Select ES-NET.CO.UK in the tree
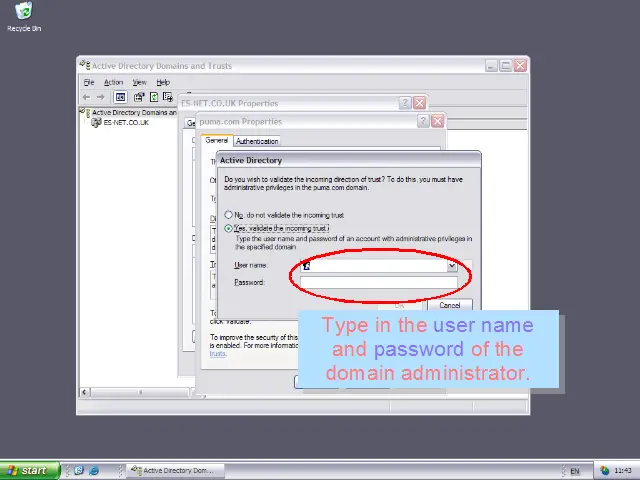640x480 pixels. point(126,122)
